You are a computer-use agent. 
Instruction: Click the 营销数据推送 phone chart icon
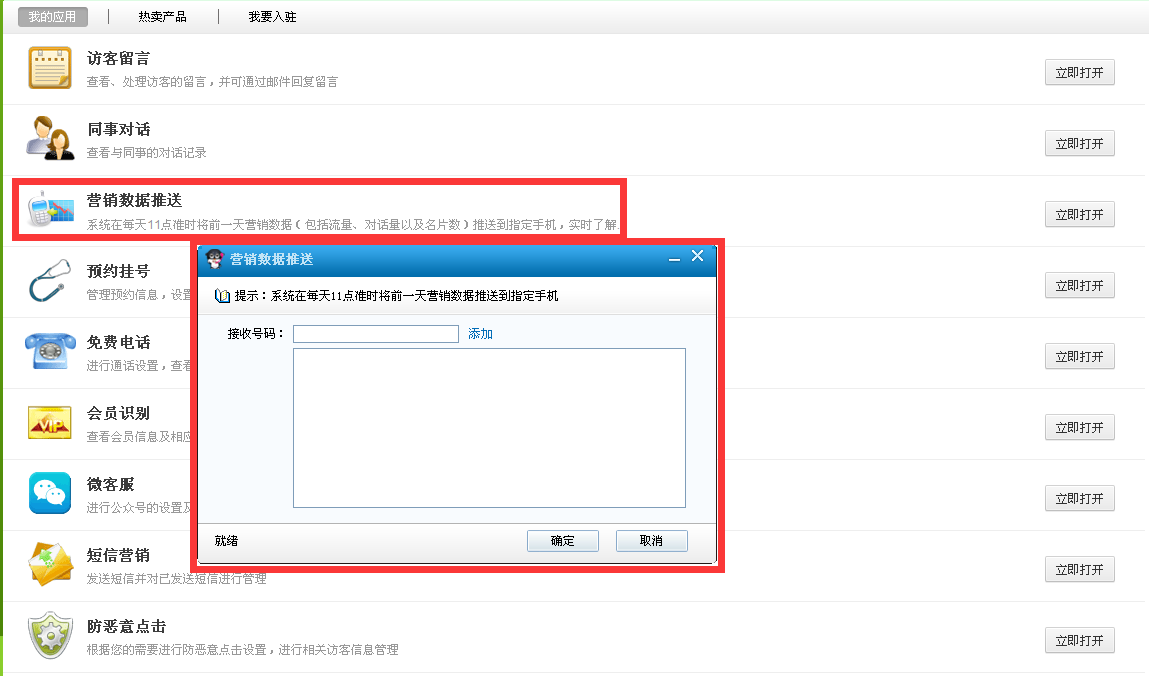pos(49,209)
